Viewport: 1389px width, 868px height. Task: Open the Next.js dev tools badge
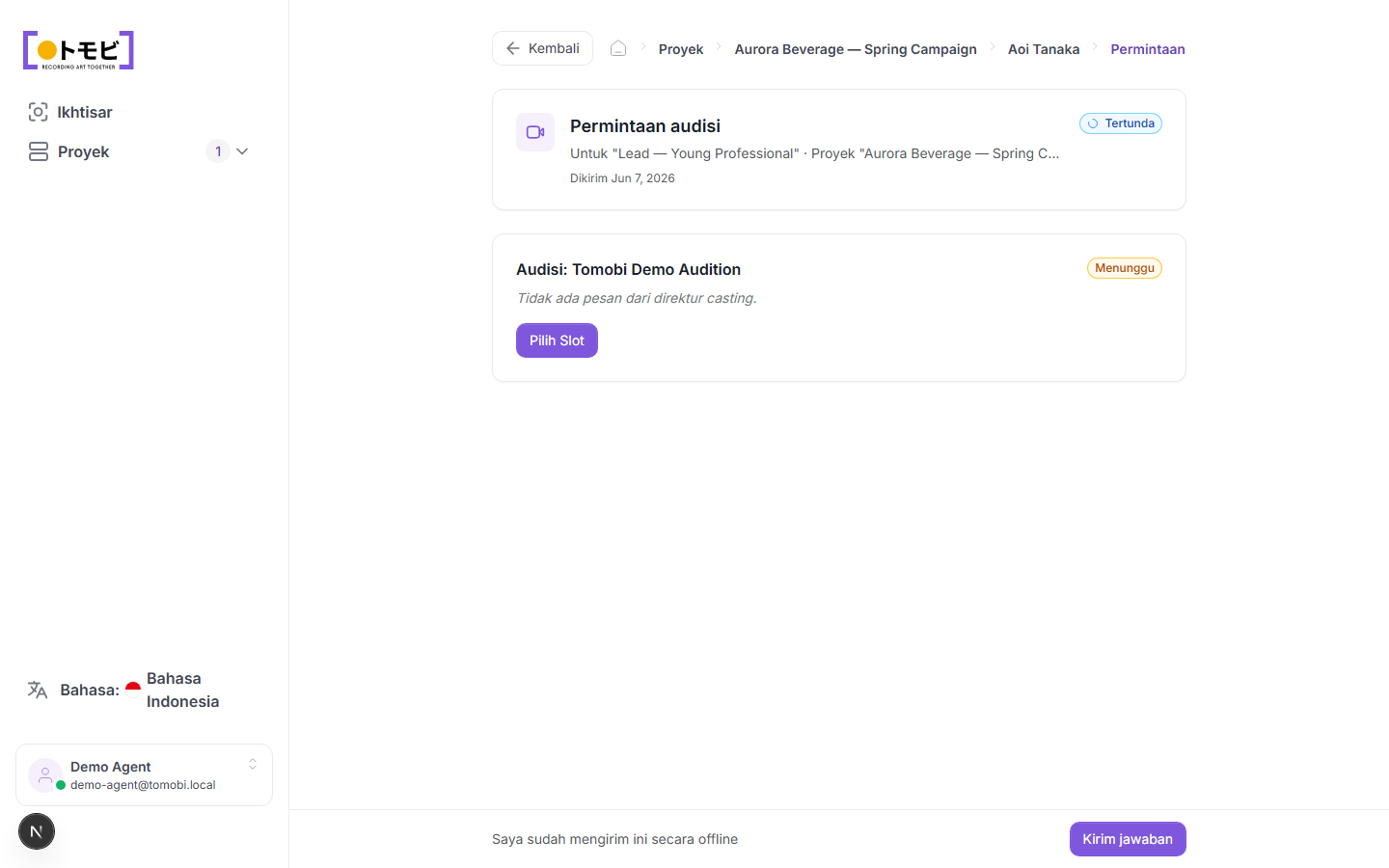tap(37, 831)
